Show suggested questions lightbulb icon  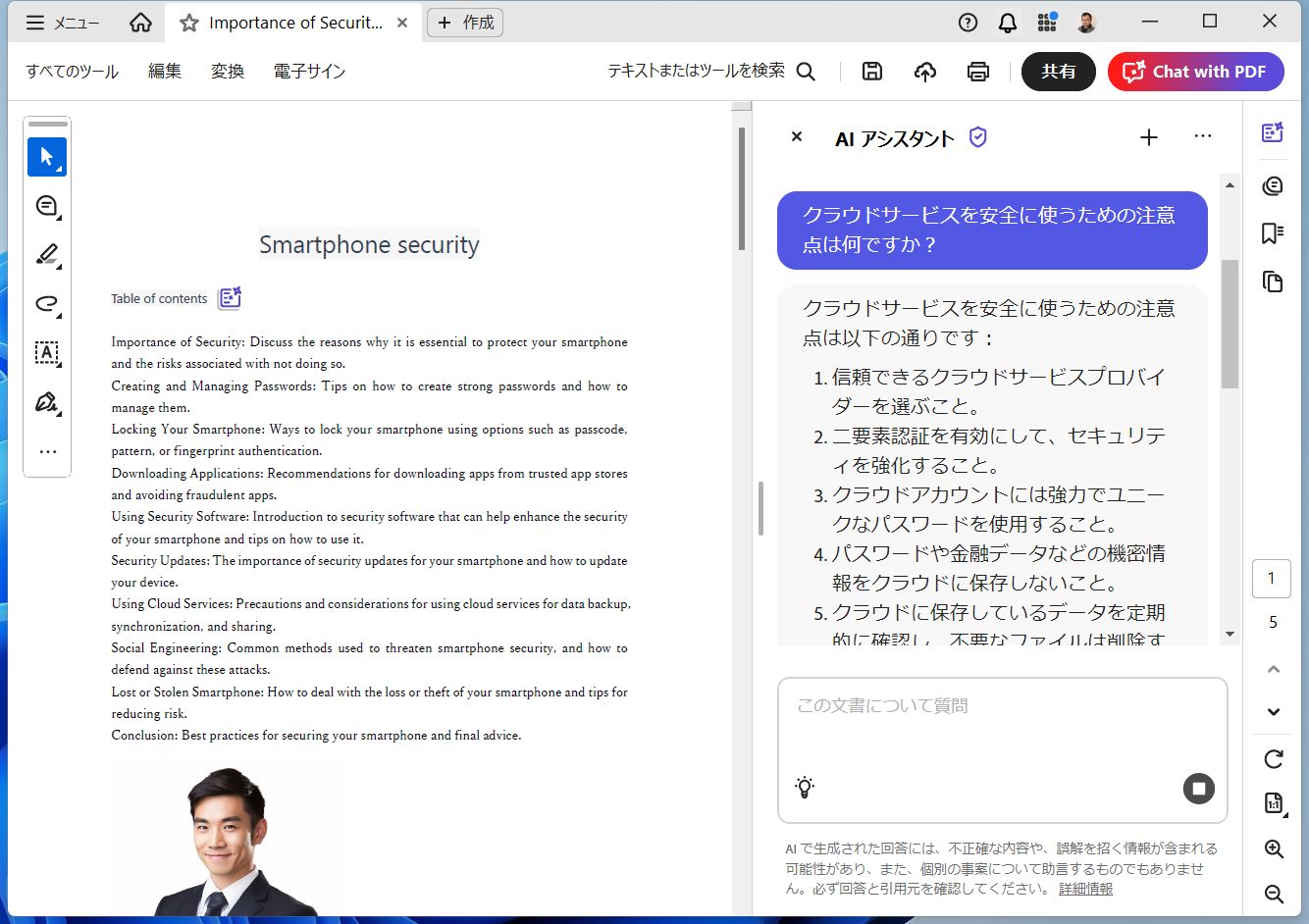pyautogui.click(x=805, y=787)
